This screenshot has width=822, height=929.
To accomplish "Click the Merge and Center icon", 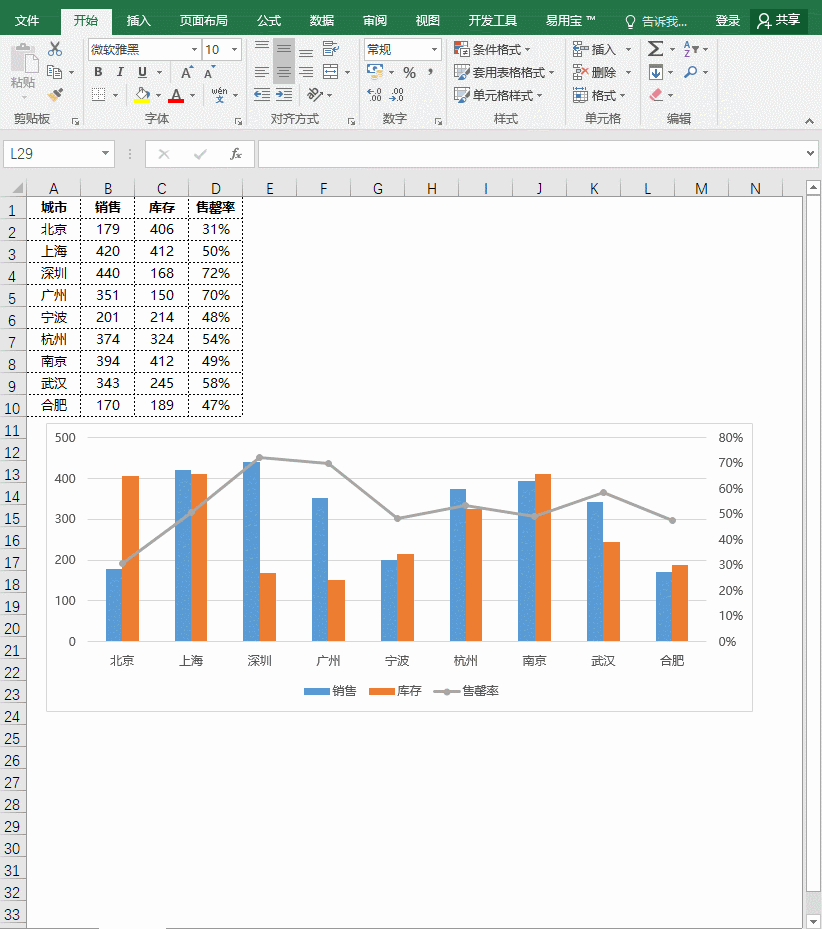I will (x=331, y=72).
